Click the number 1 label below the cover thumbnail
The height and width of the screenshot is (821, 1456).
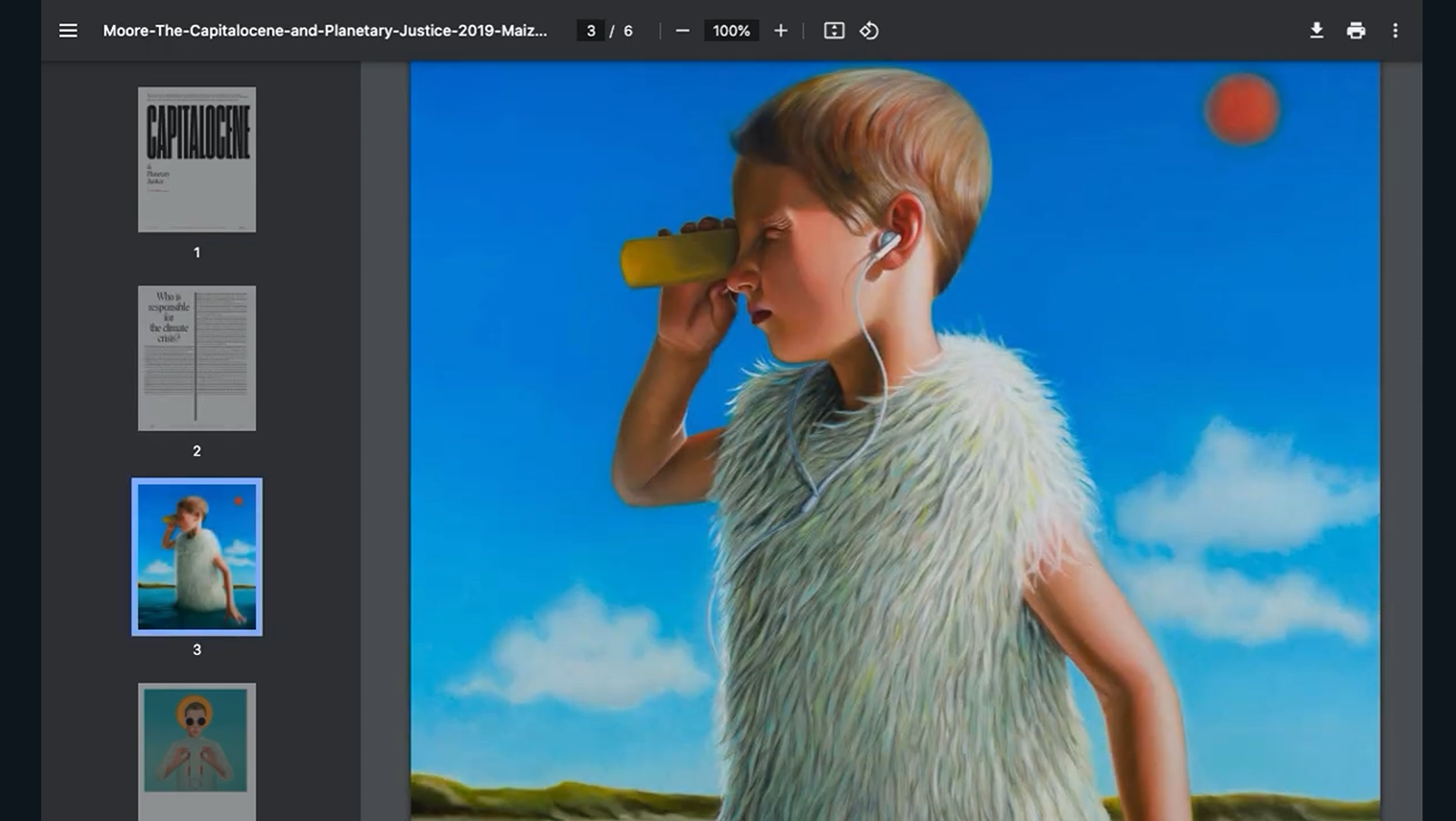tap(197, 252)
